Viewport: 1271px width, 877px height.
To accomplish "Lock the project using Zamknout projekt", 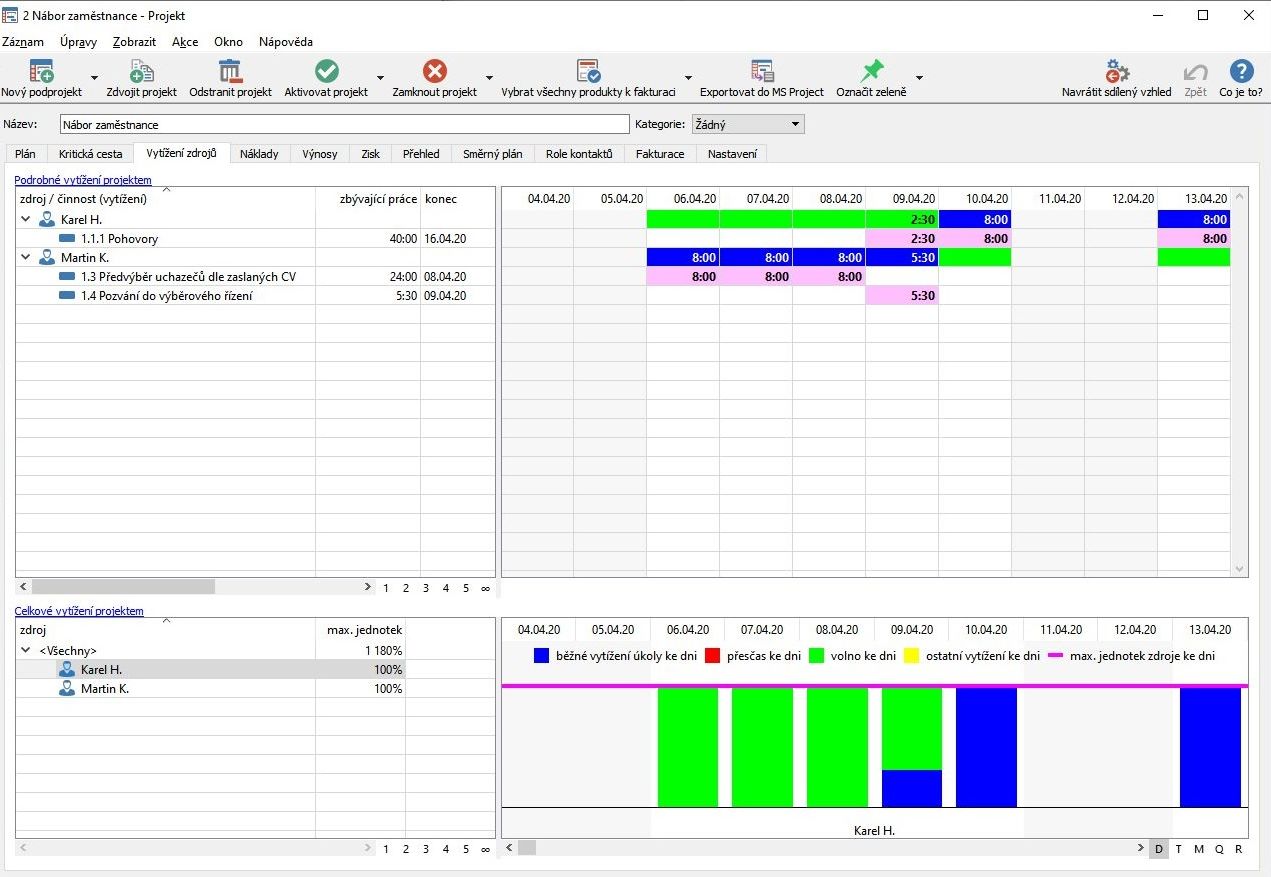I will tap(434, 71).
